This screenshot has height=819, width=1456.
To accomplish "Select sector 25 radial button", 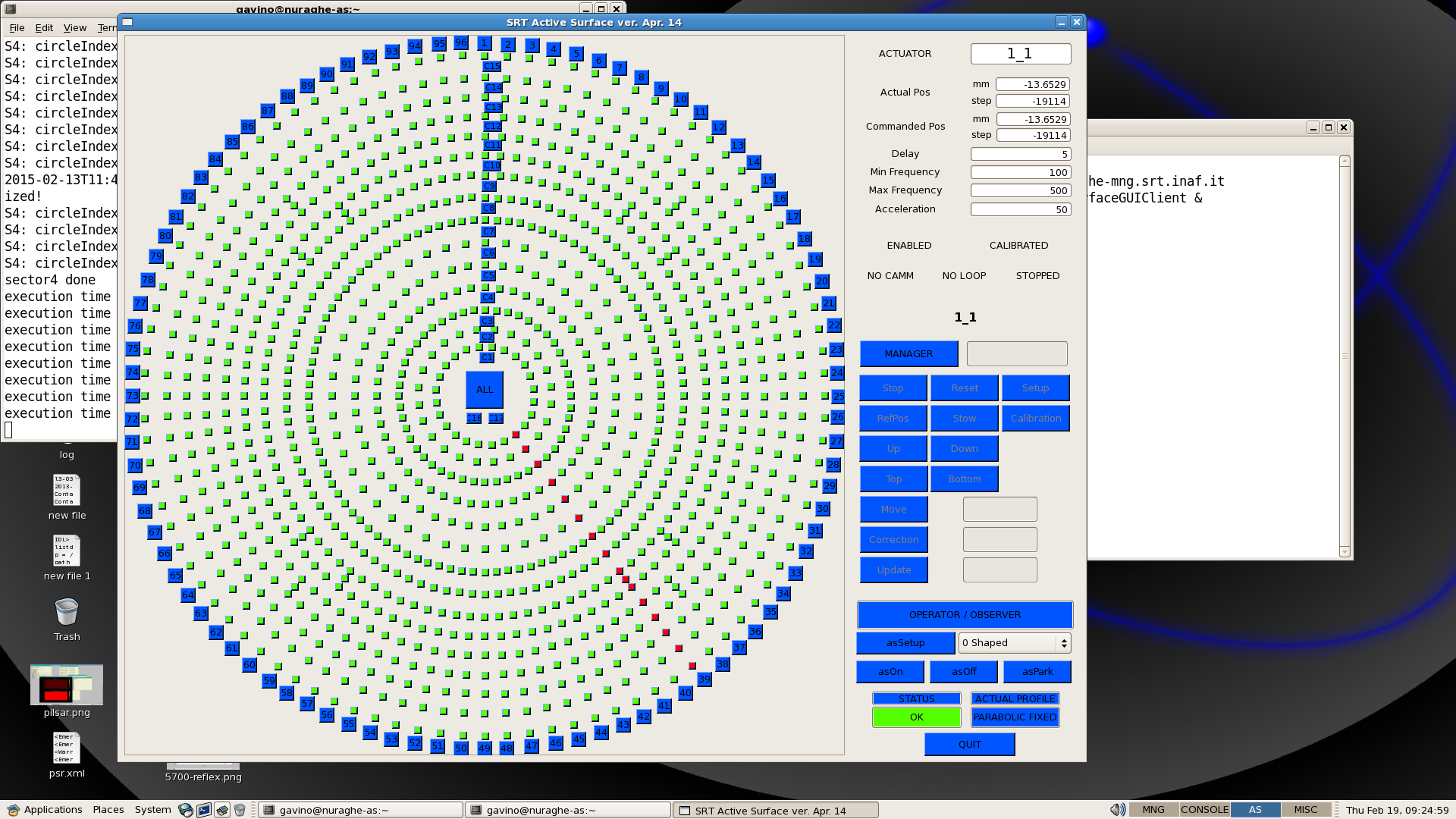I will click(838, 396).
